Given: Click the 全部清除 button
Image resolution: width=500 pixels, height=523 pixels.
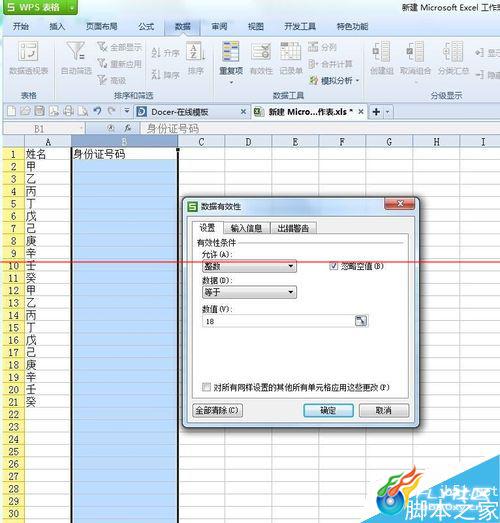Looking at the screenshot, I should tap(217, 410).
